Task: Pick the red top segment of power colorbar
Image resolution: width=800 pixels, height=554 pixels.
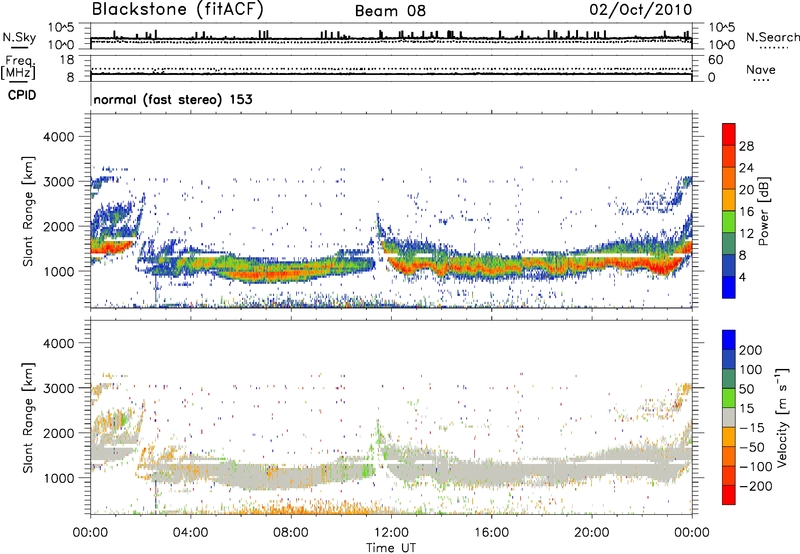Action: 729,135
